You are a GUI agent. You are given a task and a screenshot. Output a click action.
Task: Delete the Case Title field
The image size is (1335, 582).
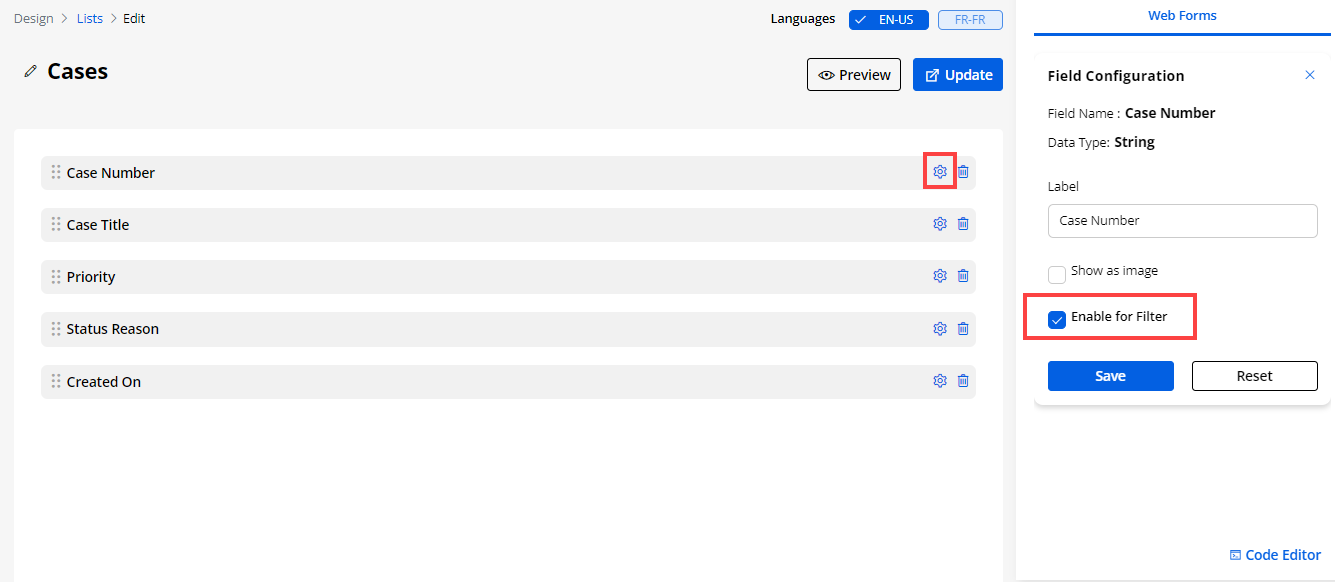(963, 224)
